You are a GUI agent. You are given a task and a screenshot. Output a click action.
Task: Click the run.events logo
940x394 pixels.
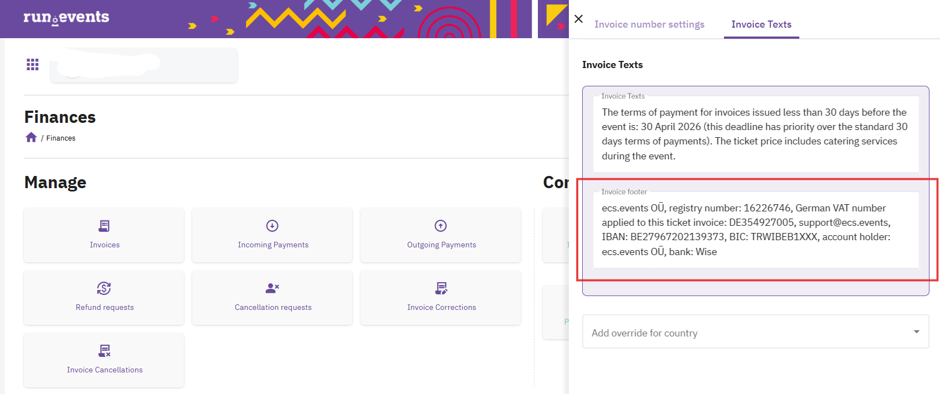coord(66,17)
